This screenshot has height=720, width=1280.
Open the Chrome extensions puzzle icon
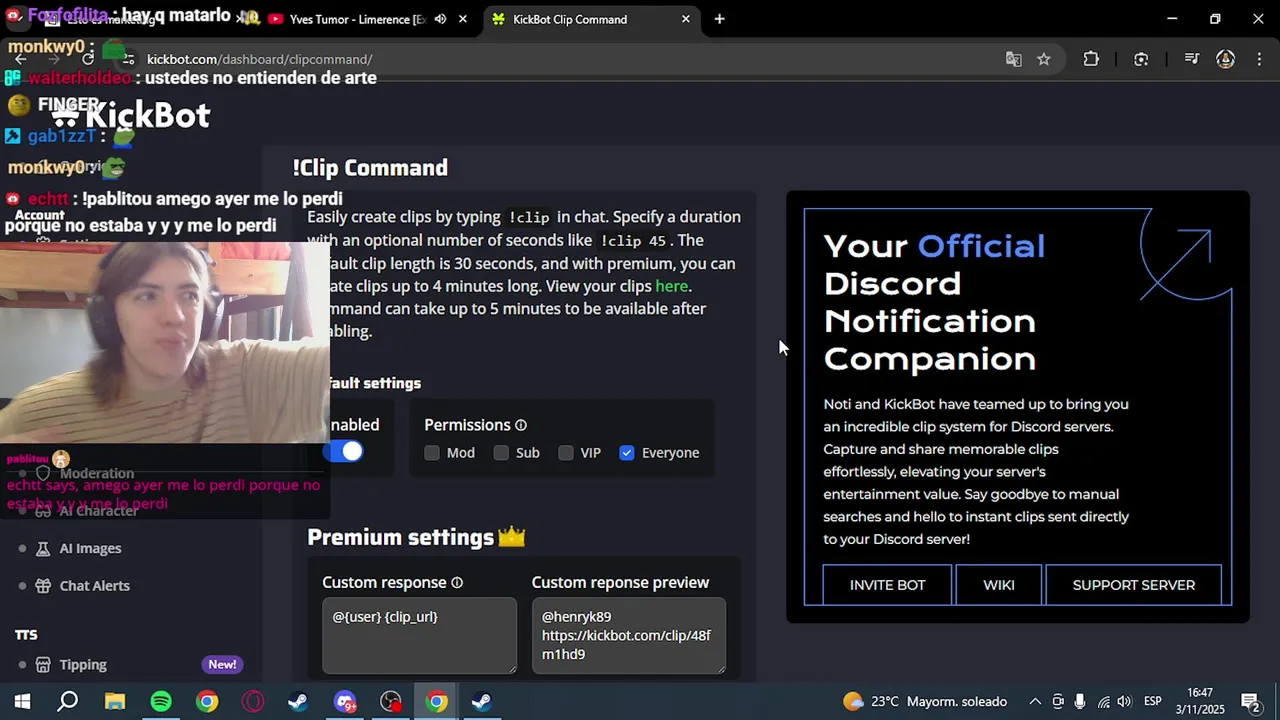tap(1091, 59)
